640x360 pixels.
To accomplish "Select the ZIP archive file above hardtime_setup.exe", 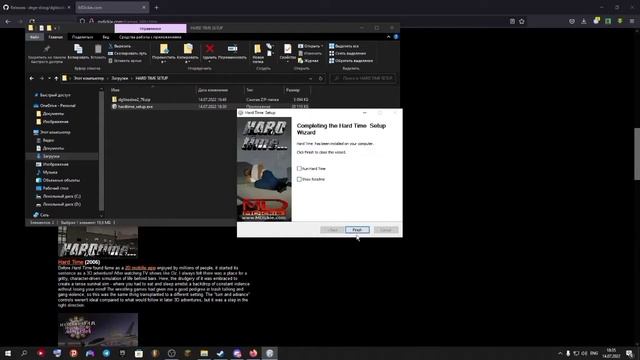I will coord(134,100).
